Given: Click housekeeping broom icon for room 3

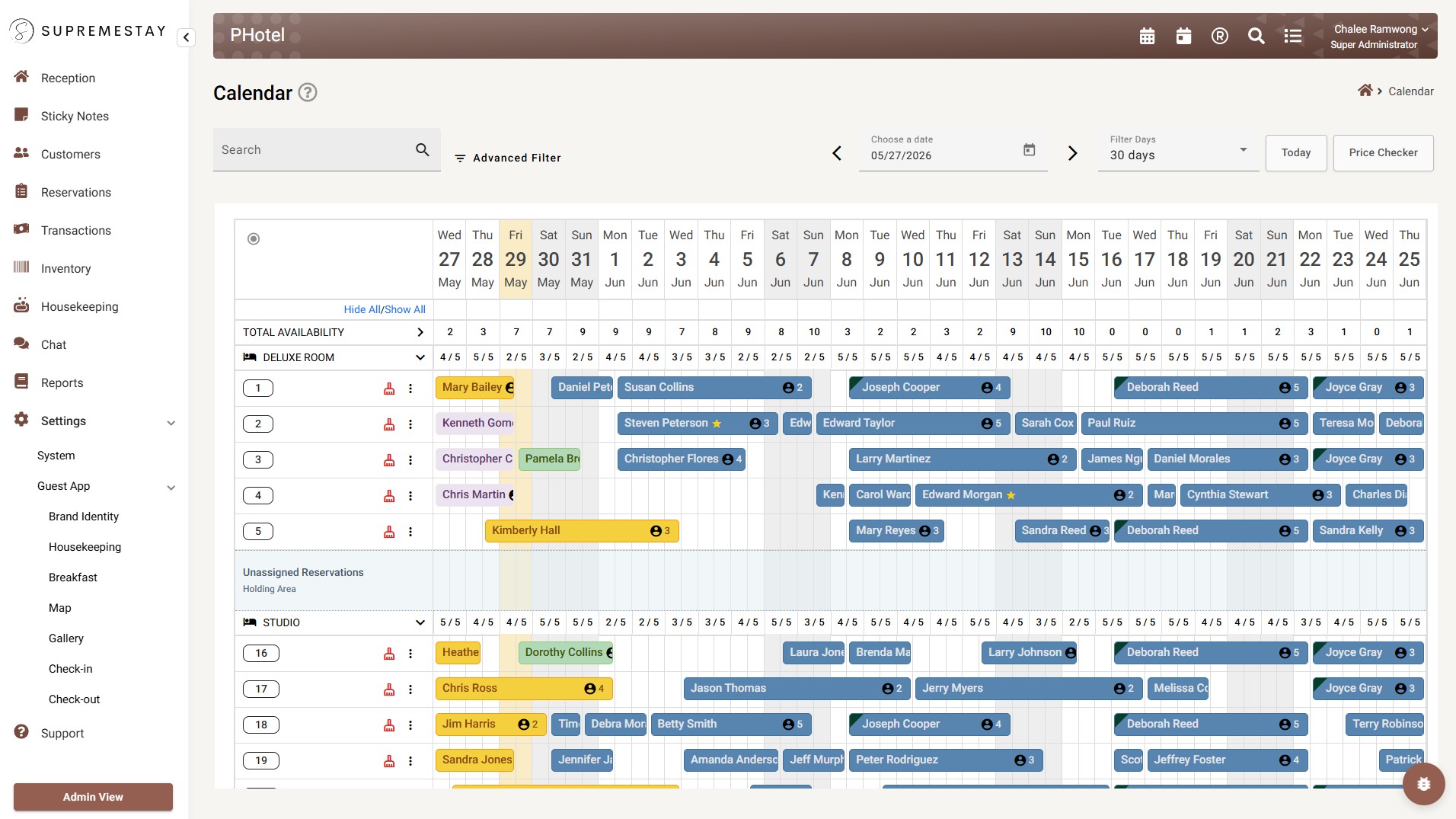Looking at the screenshot, I should (x=389, y=460).
